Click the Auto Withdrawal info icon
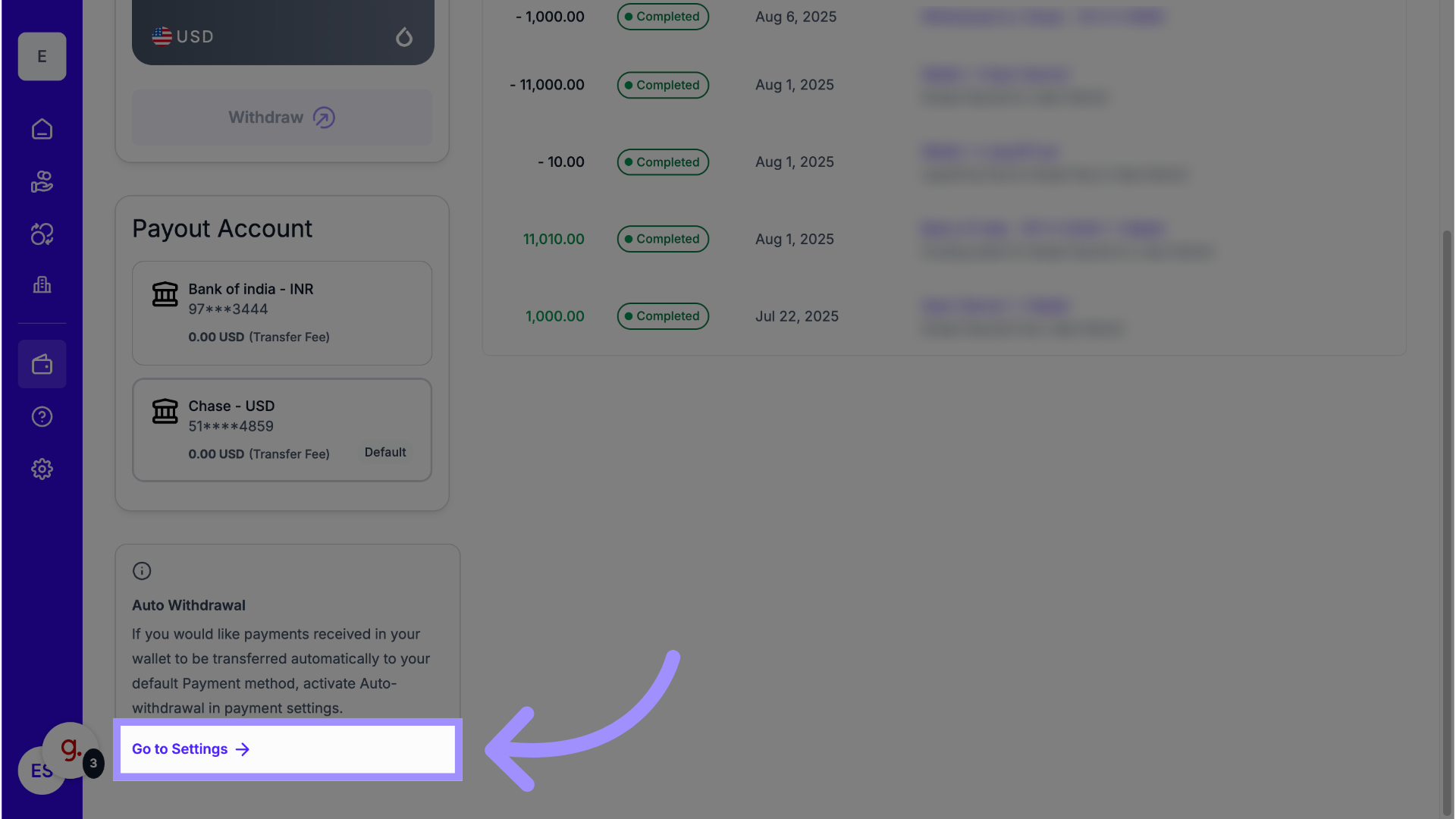Screen dimensions: 1456x819 click(x=142, y=571)
